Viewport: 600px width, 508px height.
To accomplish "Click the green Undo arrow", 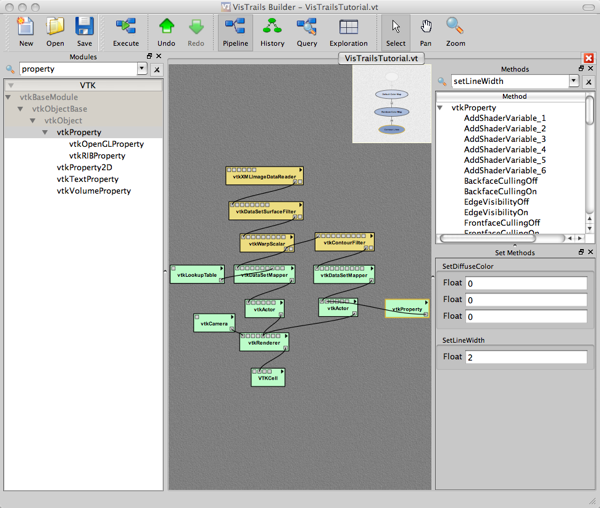I will [166, 28].
